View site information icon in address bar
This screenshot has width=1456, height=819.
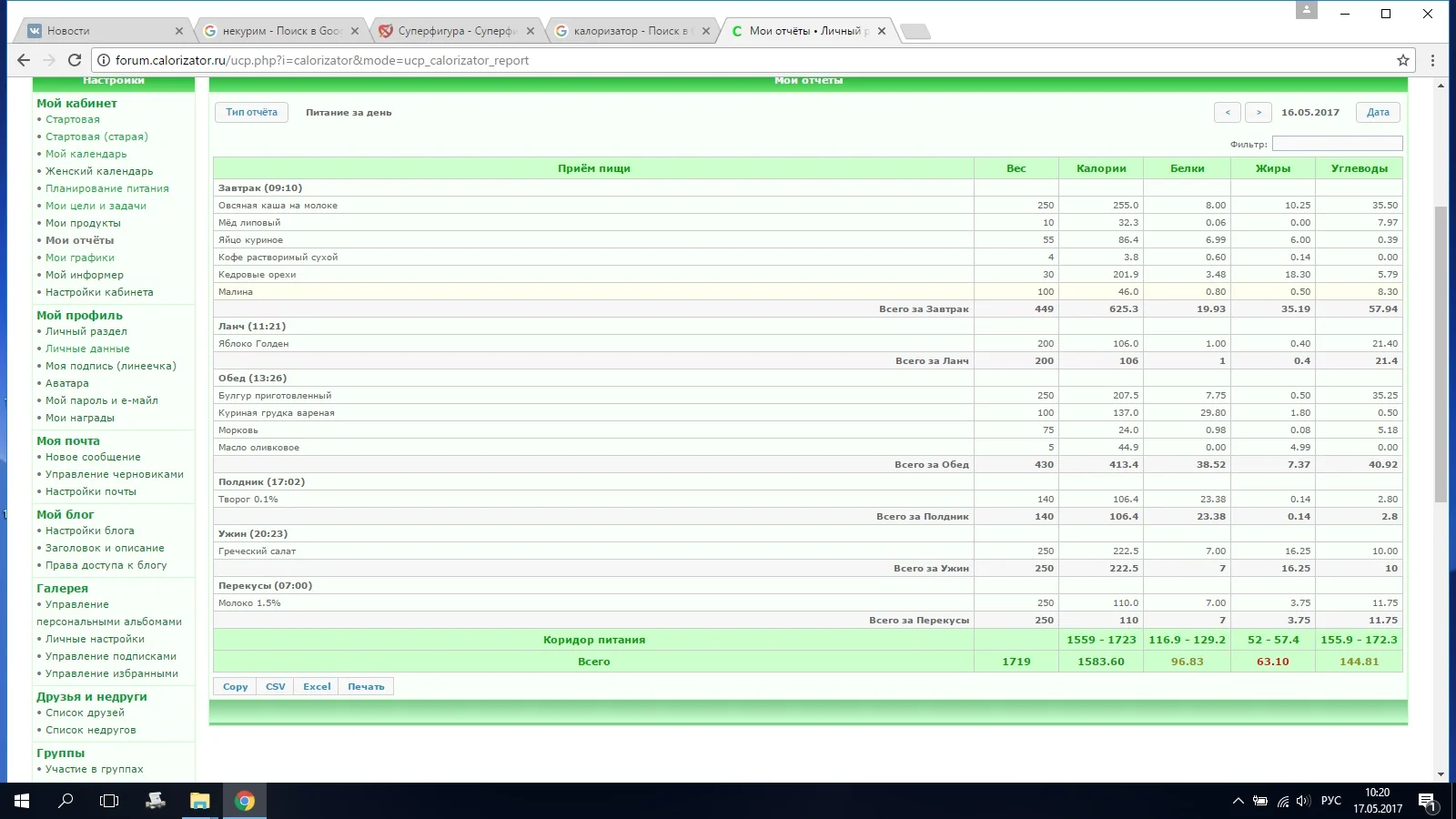[104, 60]
